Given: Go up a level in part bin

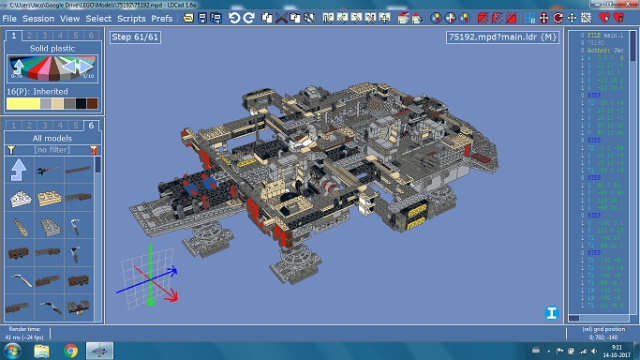Looking at the screenshot, I should pyautogui.click(x=18, y=170).
